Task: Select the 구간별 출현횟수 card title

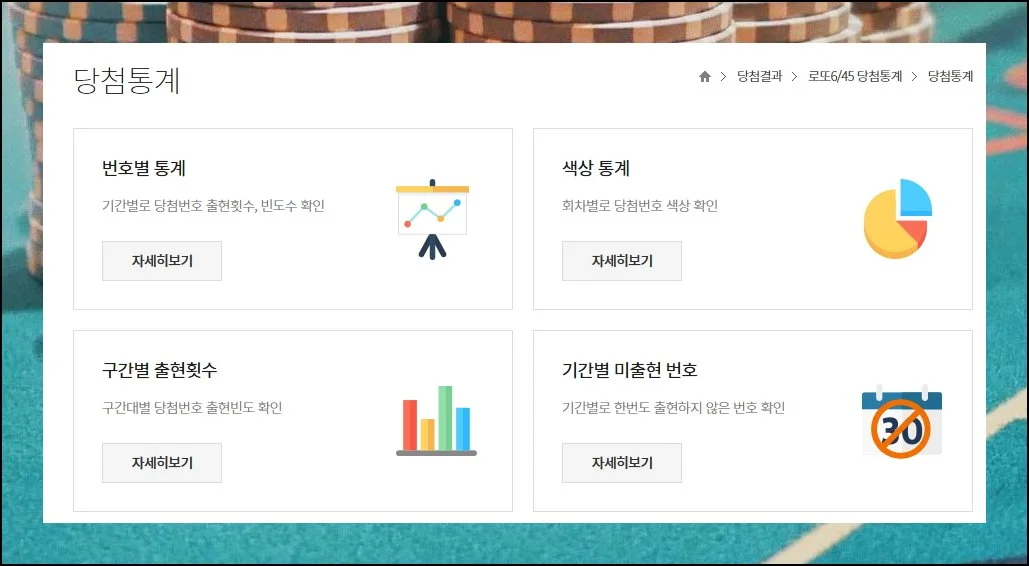Action: tap(159, 370)
